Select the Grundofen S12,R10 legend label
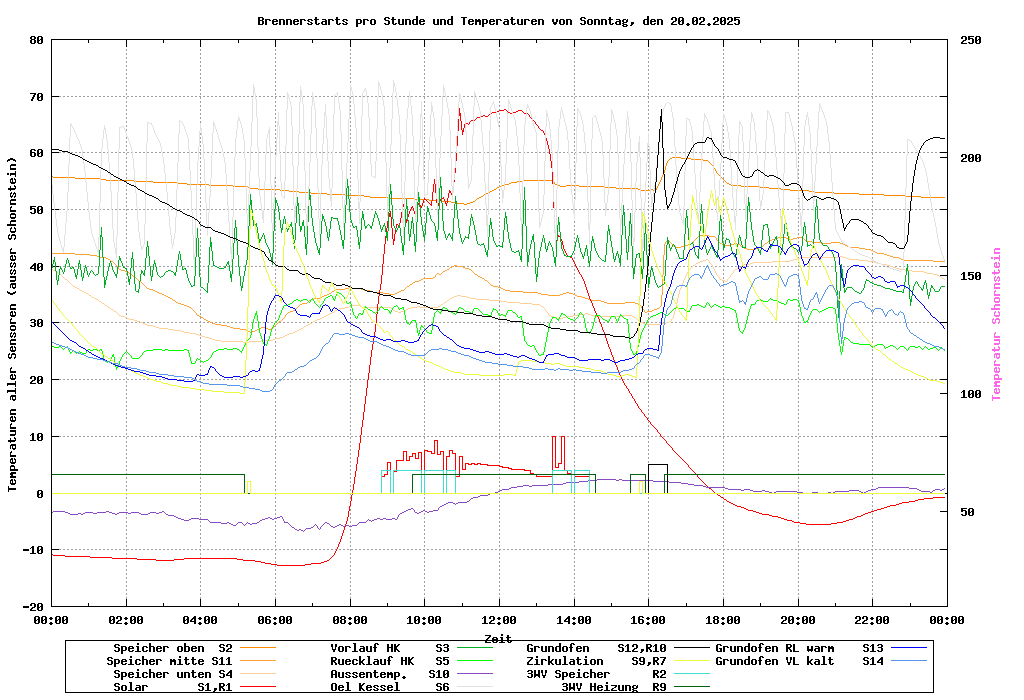1024x700 pixels. pyautogui.click(x=596, y=648)
